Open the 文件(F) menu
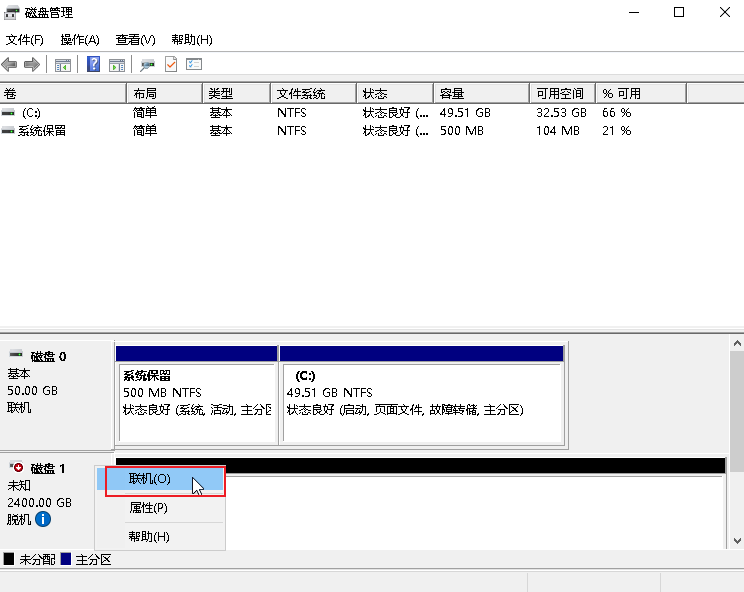Viewport: 744px width, 592px height. pos(25,40)
